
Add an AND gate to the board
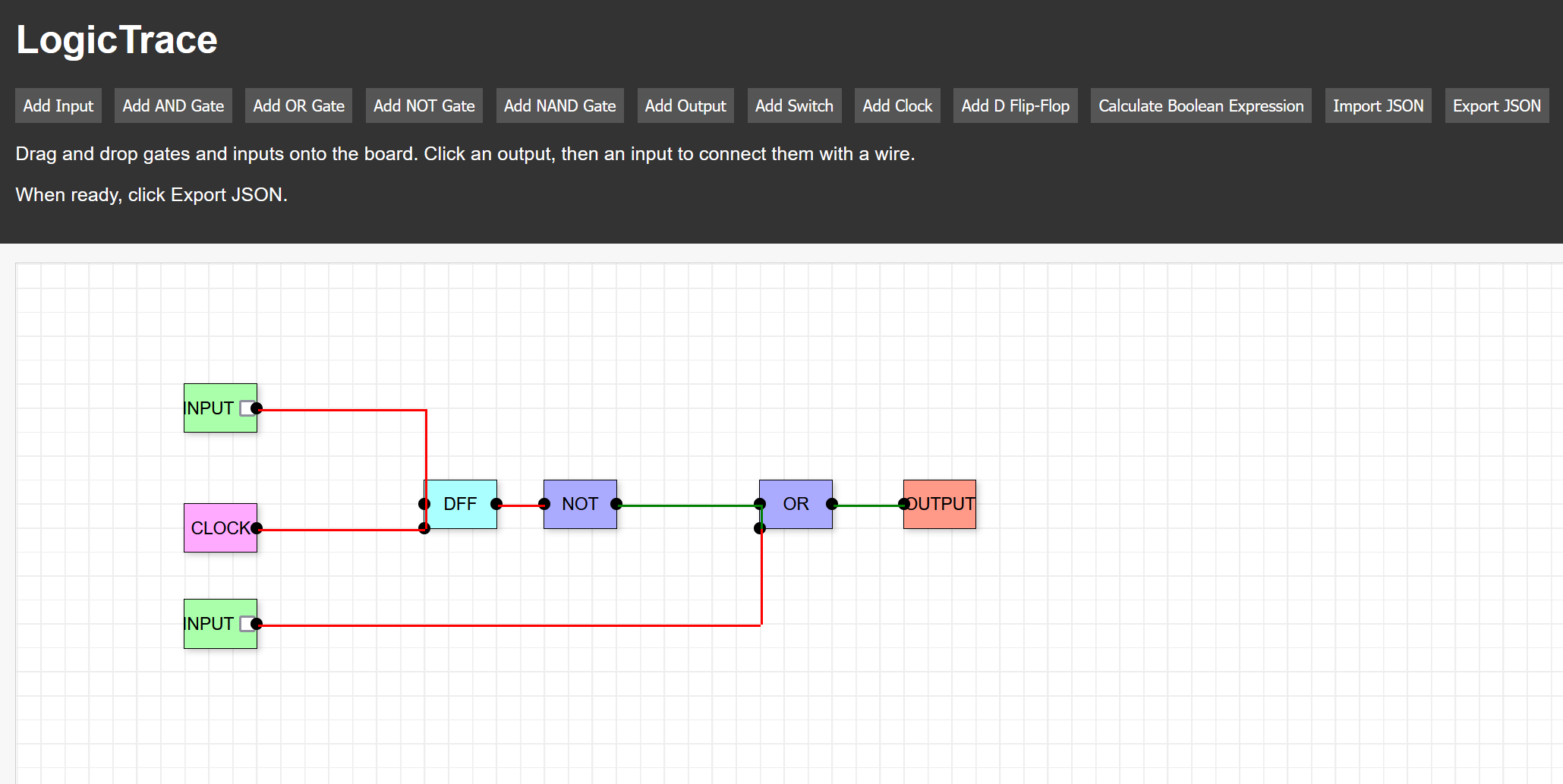pos(173,105)
